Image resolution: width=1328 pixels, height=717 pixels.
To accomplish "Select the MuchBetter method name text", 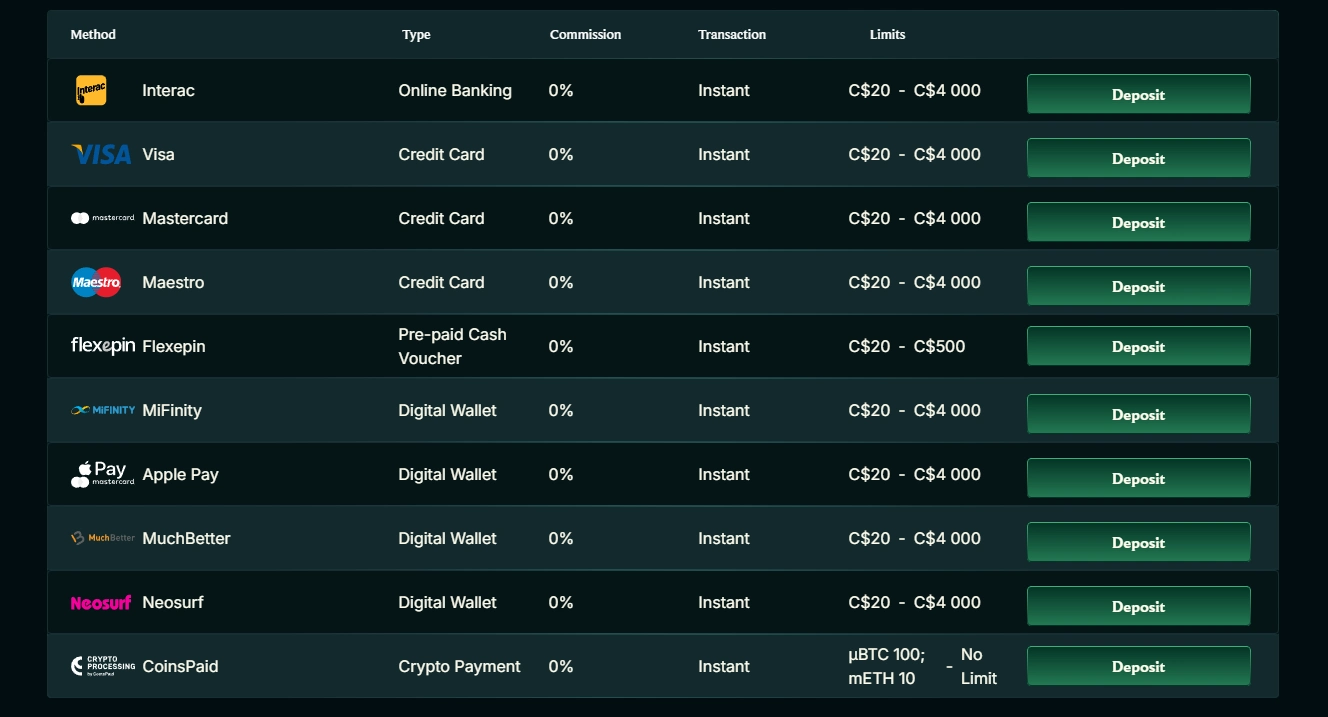I will coord(185,538).
